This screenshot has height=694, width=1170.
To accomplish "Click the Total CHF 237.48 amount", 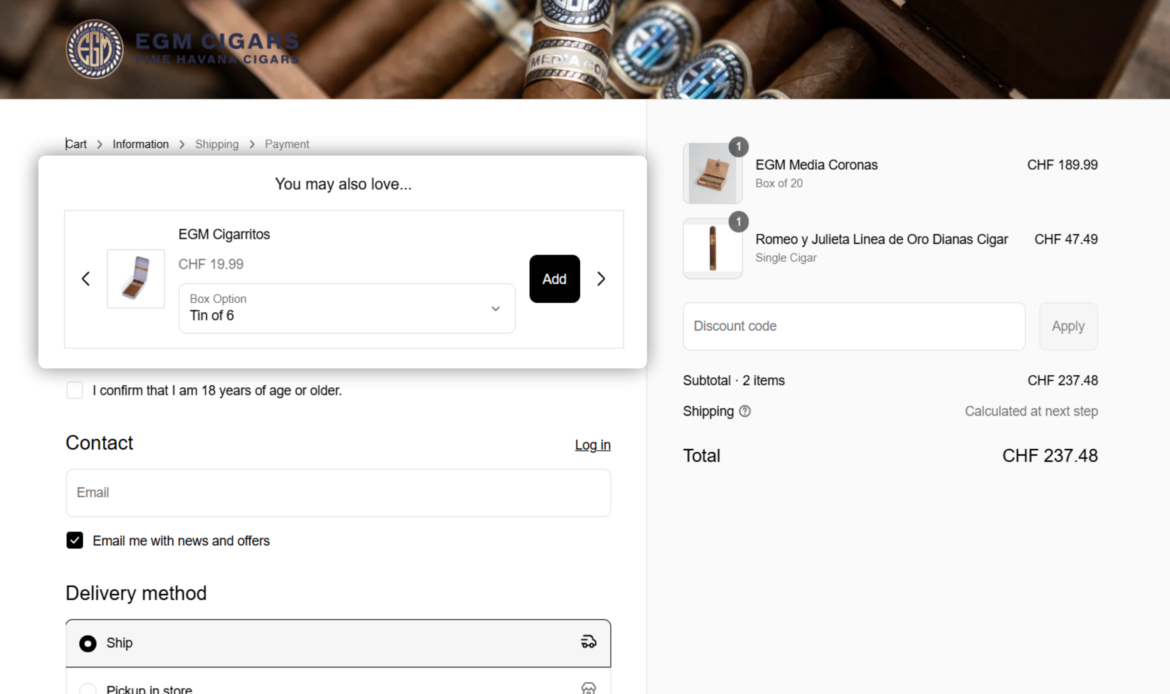I will [1050, 456].
